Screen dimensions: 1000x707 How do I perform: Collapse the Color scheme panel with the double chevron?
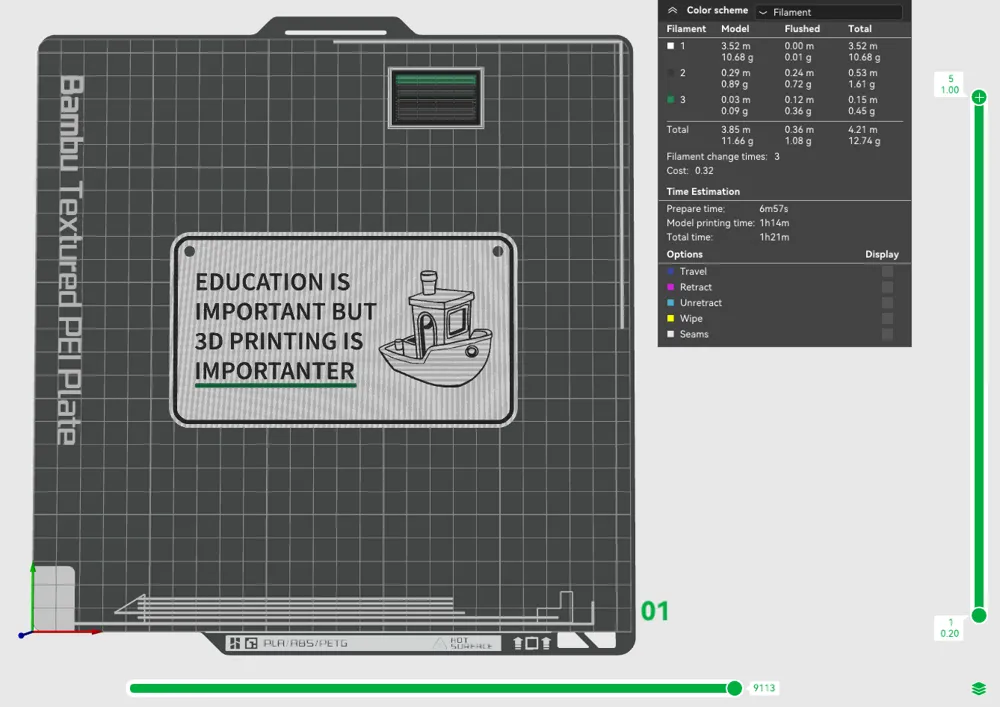pos(670,10)
